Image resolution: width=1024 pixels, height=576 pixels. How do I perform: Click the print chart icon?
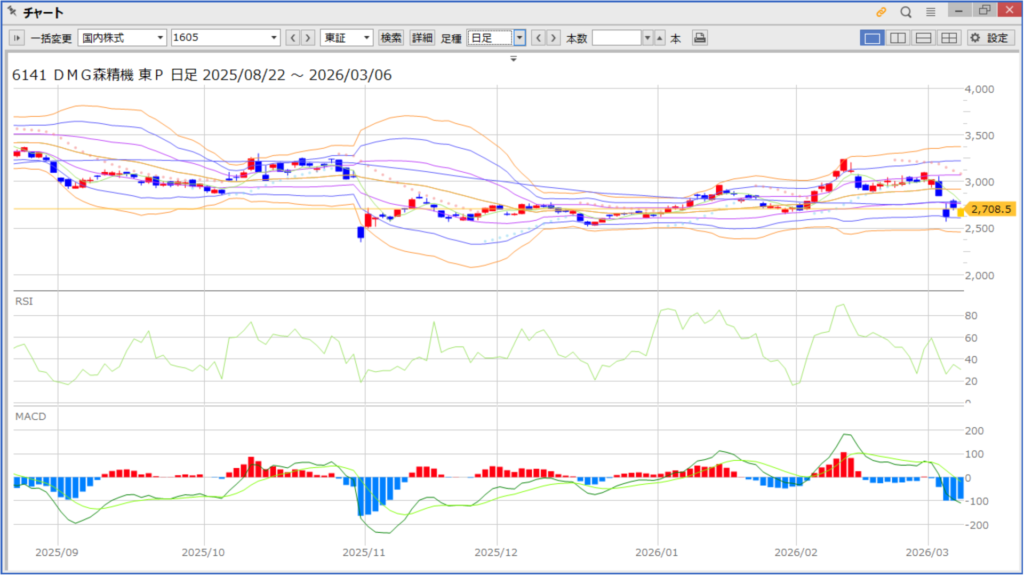[700, 38]
